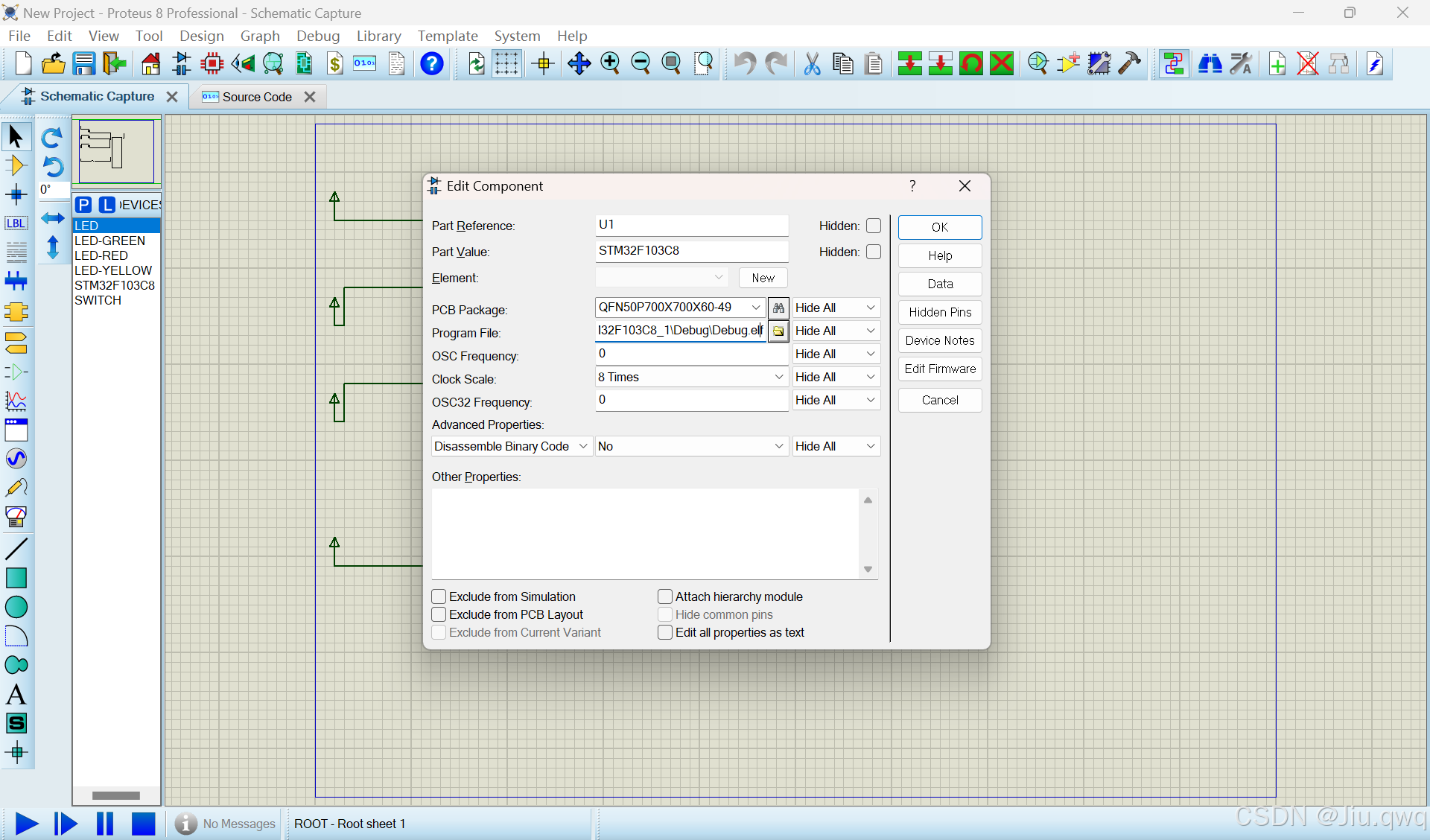Click the Cut scissors icon
The height and width of the screenshot is (840, 1430).
(812, 64)
